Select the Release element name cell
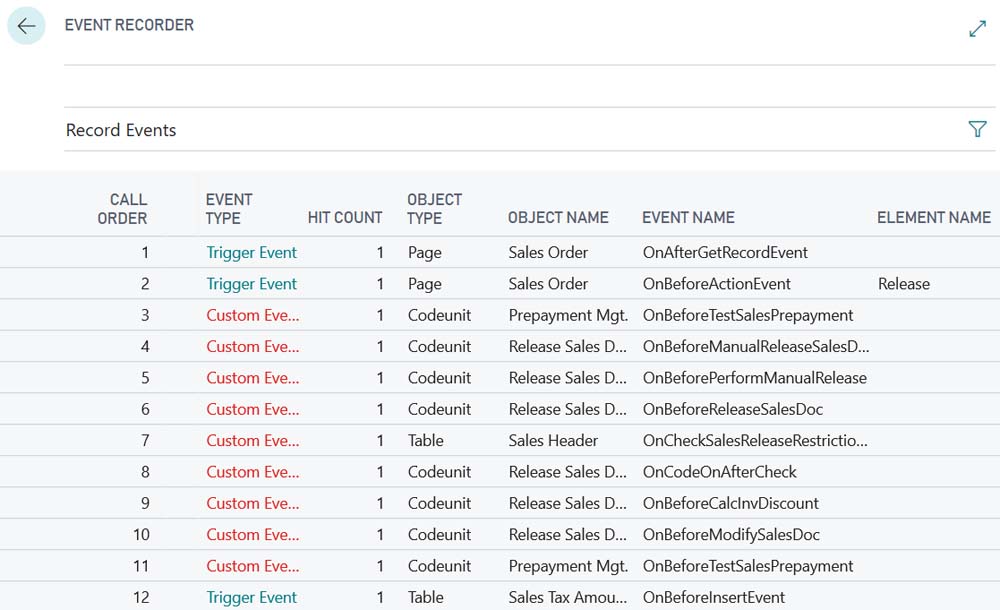Screen dimensions: 1000x610 tap(903, 284)
